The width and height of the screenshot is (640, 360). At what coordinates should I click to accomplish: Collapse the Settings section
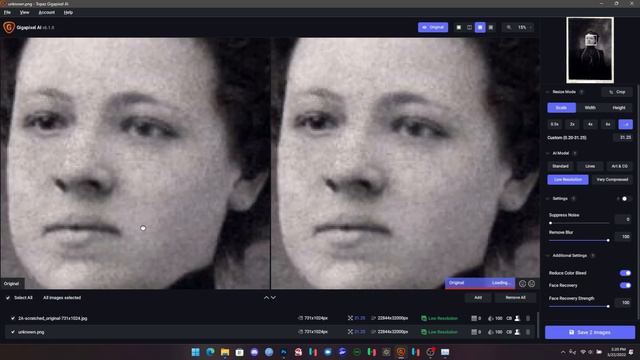(x=548, y=198)
